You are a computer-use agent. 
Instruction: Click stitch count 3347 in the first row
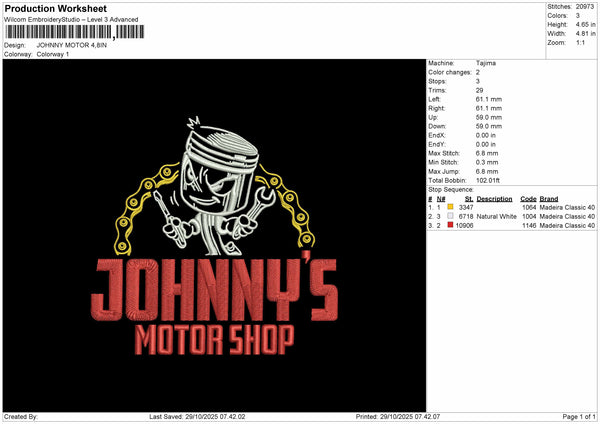click(466, 207)
